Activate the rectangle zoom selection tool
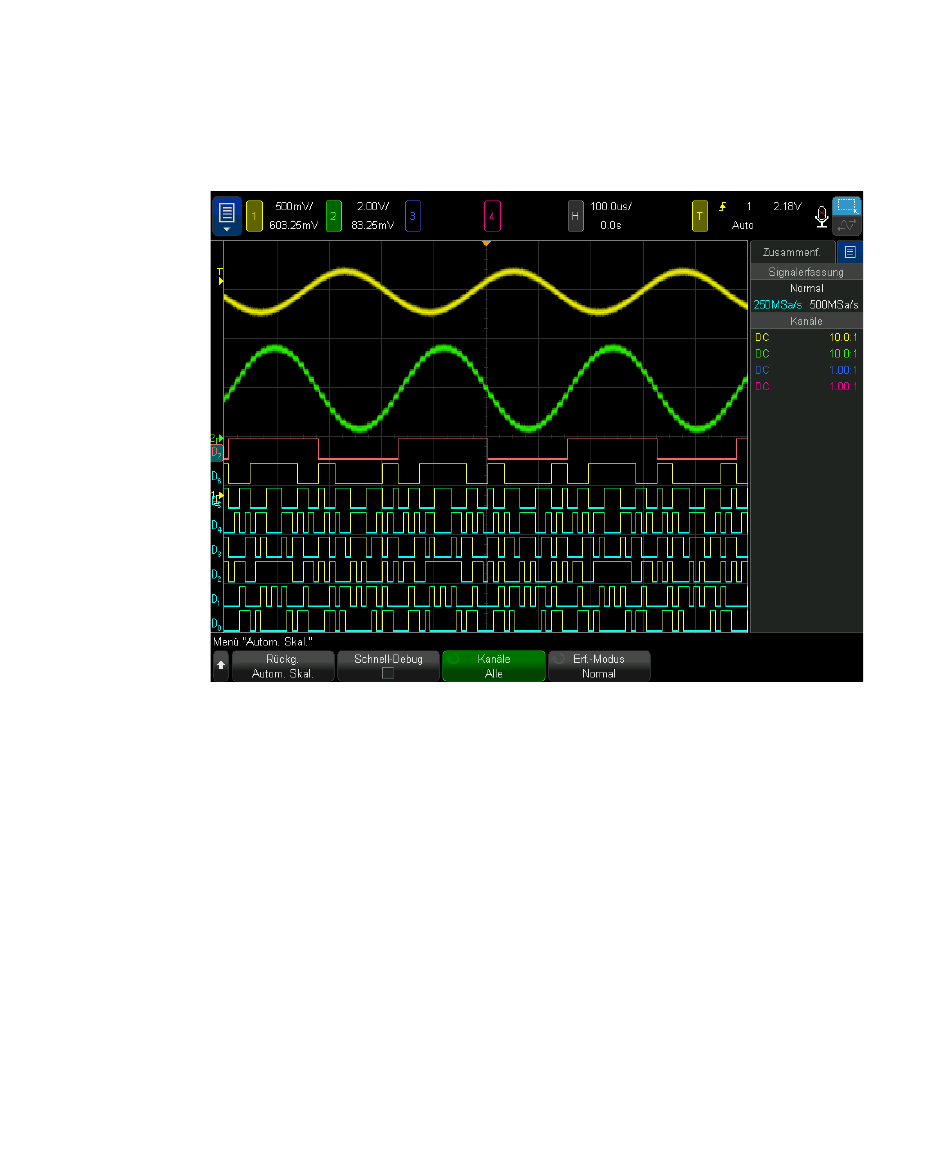Screen dimensions: 950x1165 coord(847,206)
